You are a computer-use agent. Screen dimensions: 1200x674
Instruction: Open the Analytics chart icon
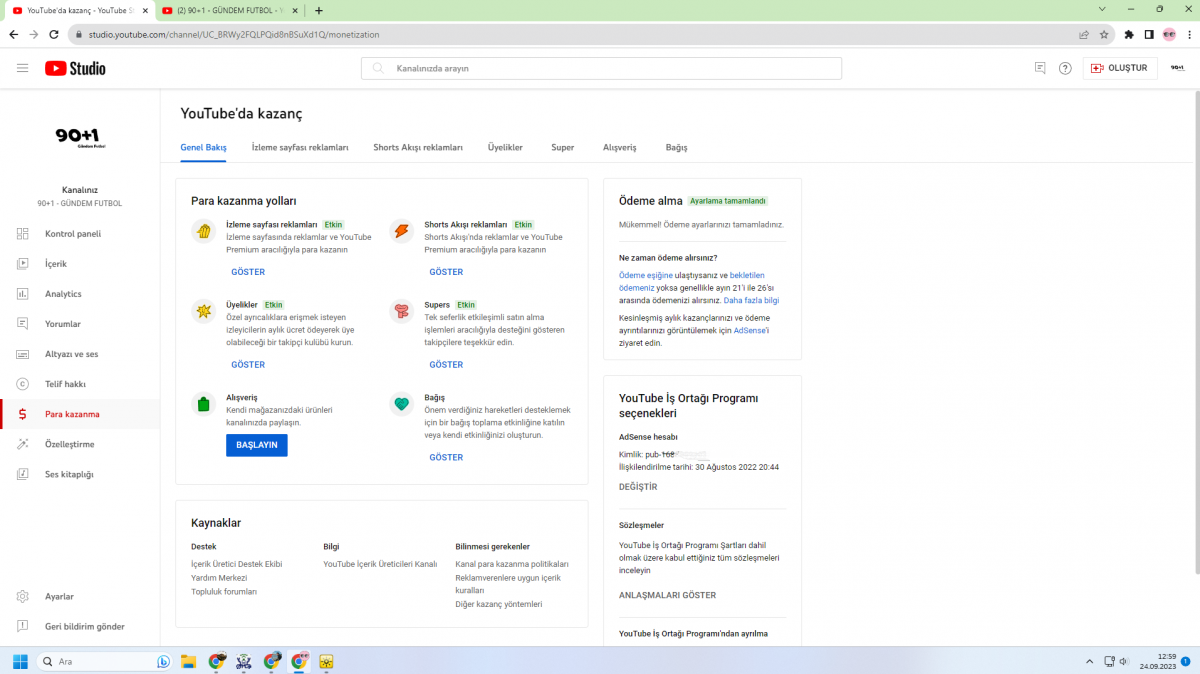[22, 294]
